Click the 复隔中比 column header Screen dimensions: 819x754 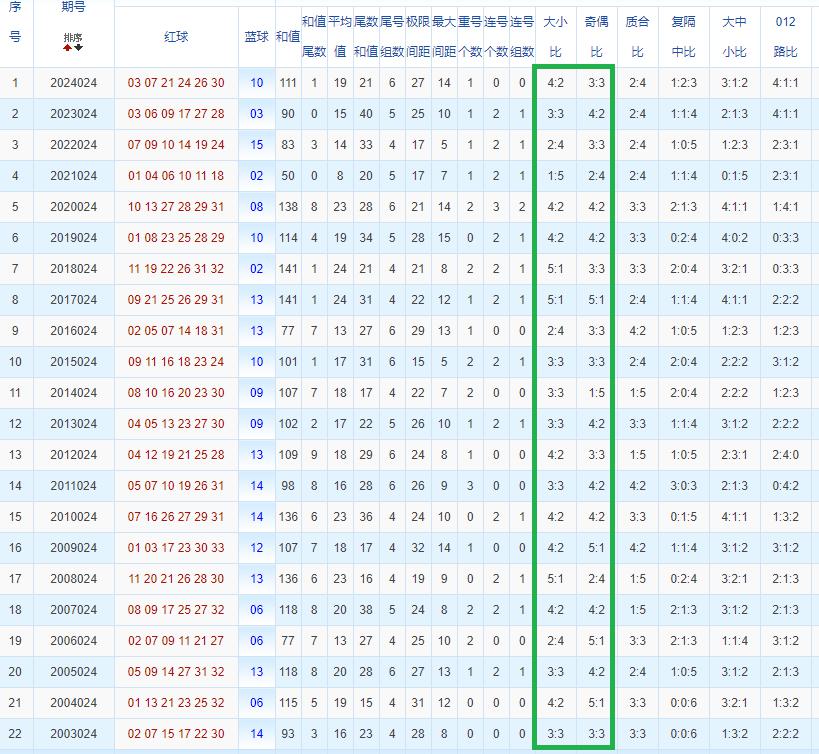click(x=684, y=36)
